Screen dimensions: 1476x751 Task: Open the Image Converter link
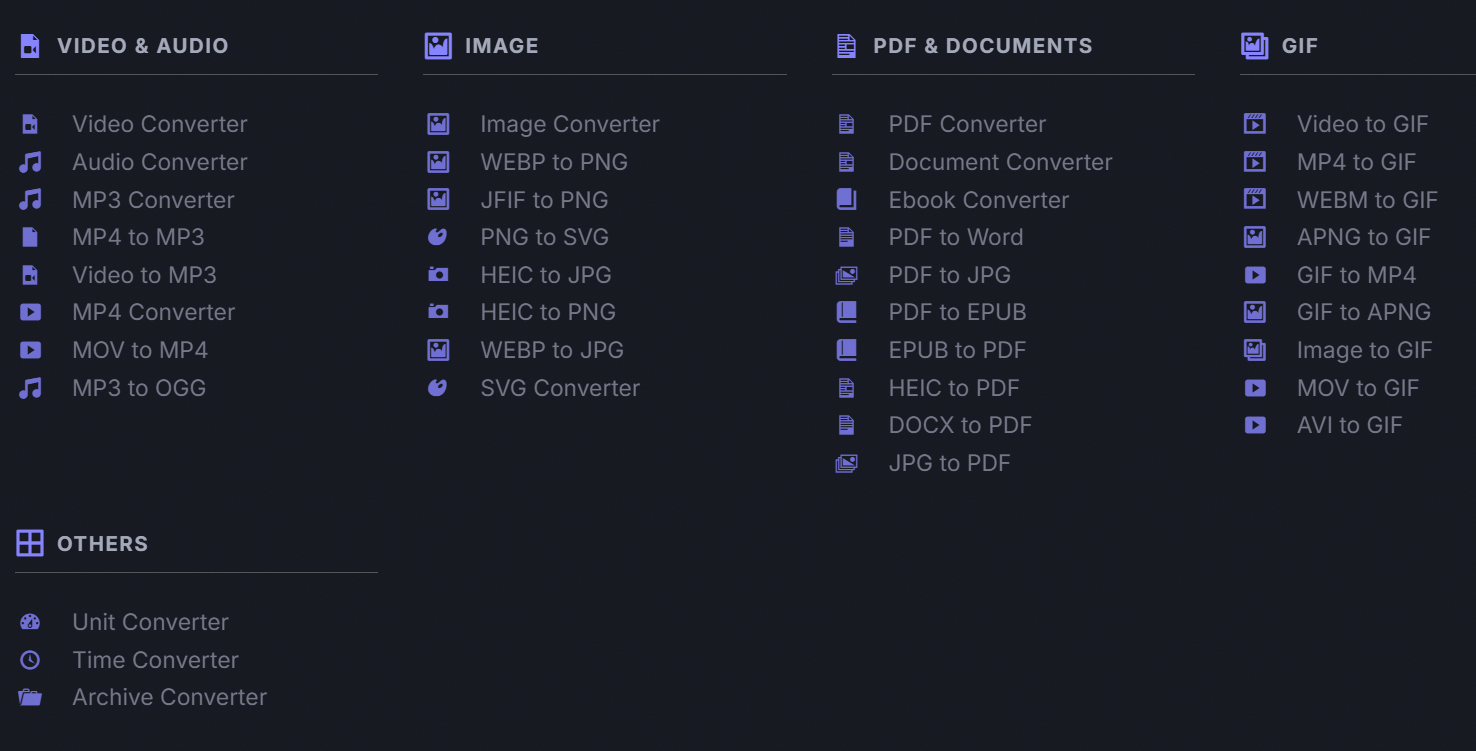coord(570,124)
